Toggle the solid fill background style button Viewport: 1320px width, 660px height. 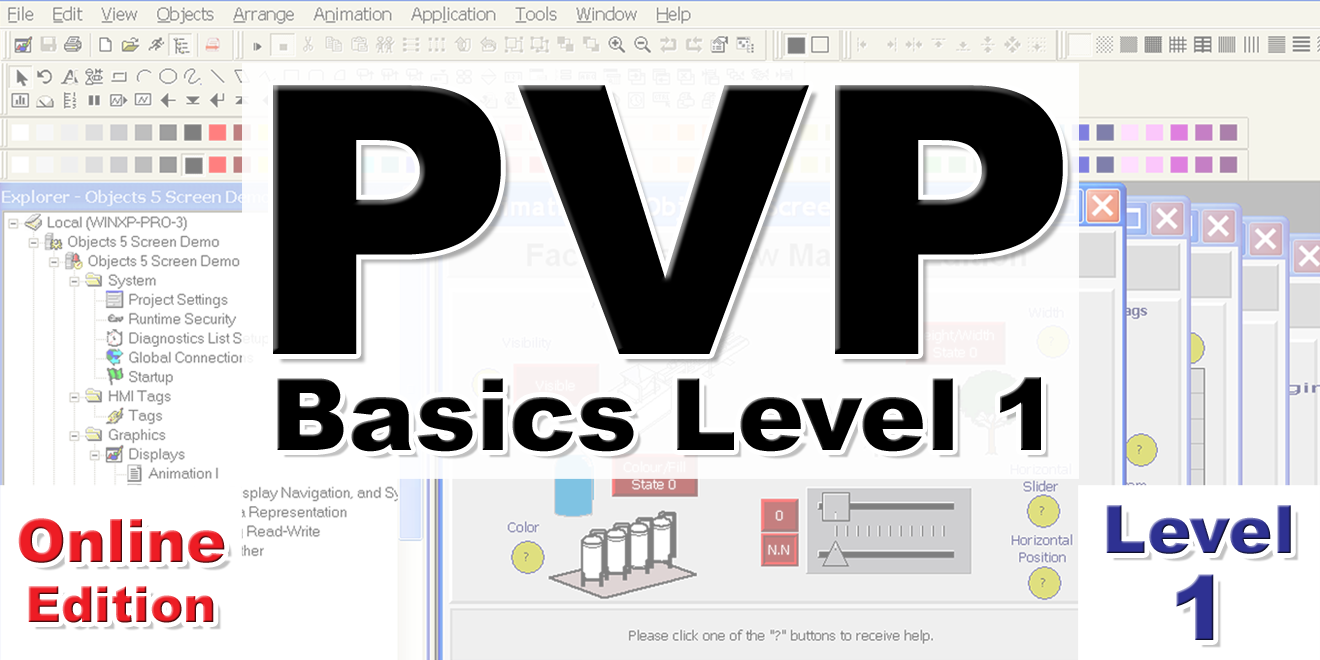point(796,45)
